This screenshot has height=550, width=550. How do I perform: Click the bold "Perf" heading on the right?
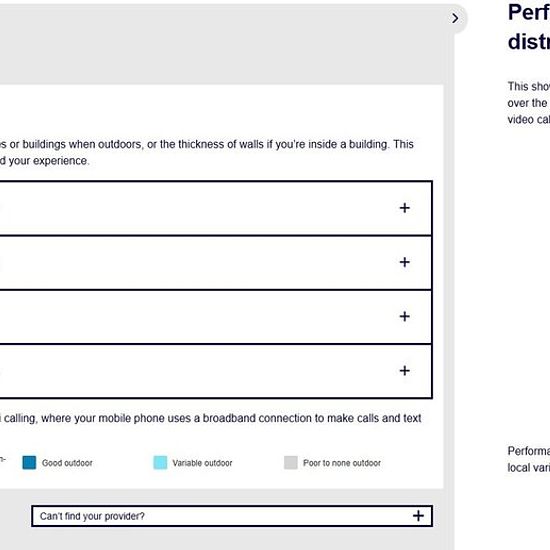[x=529, y=13]
